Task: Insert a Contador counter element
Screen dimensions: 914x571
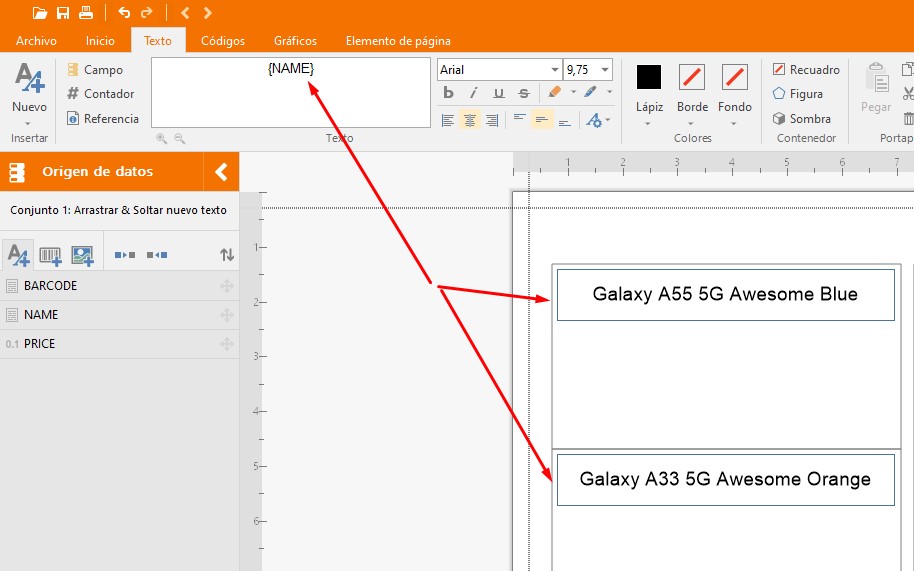Action: pos(100,94)
